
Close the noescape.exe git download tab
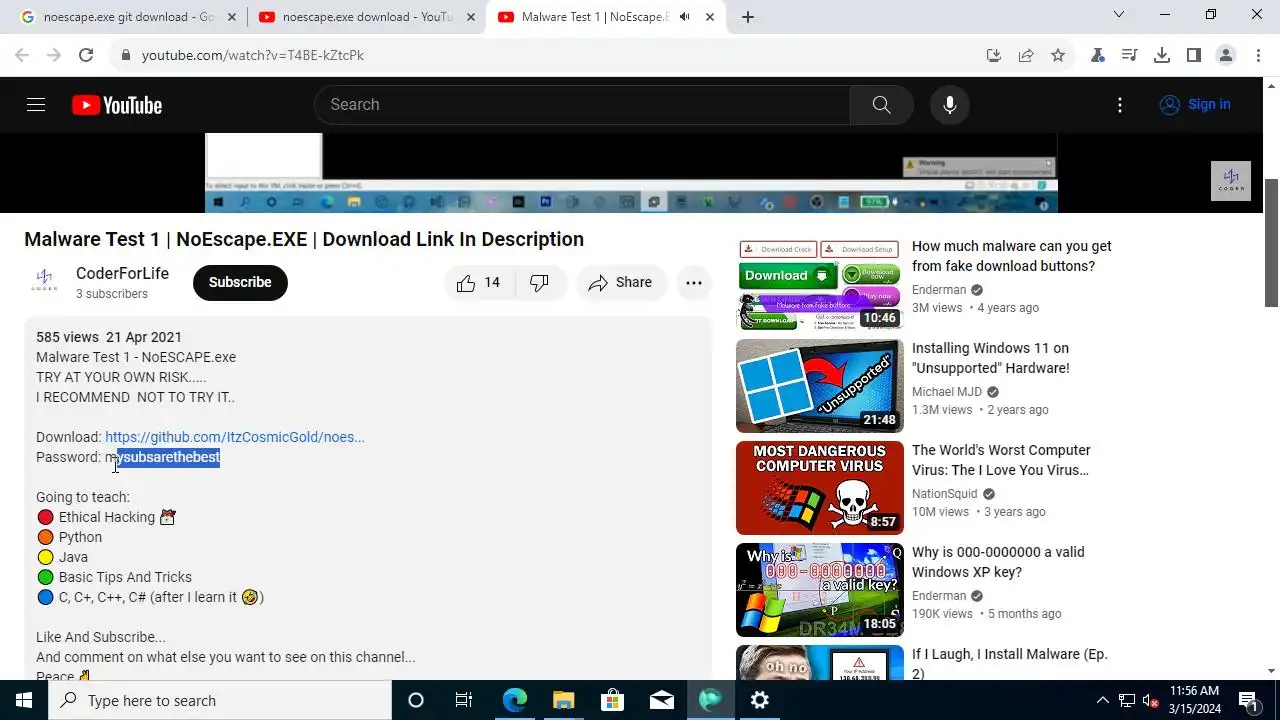(x=231, y=17)
